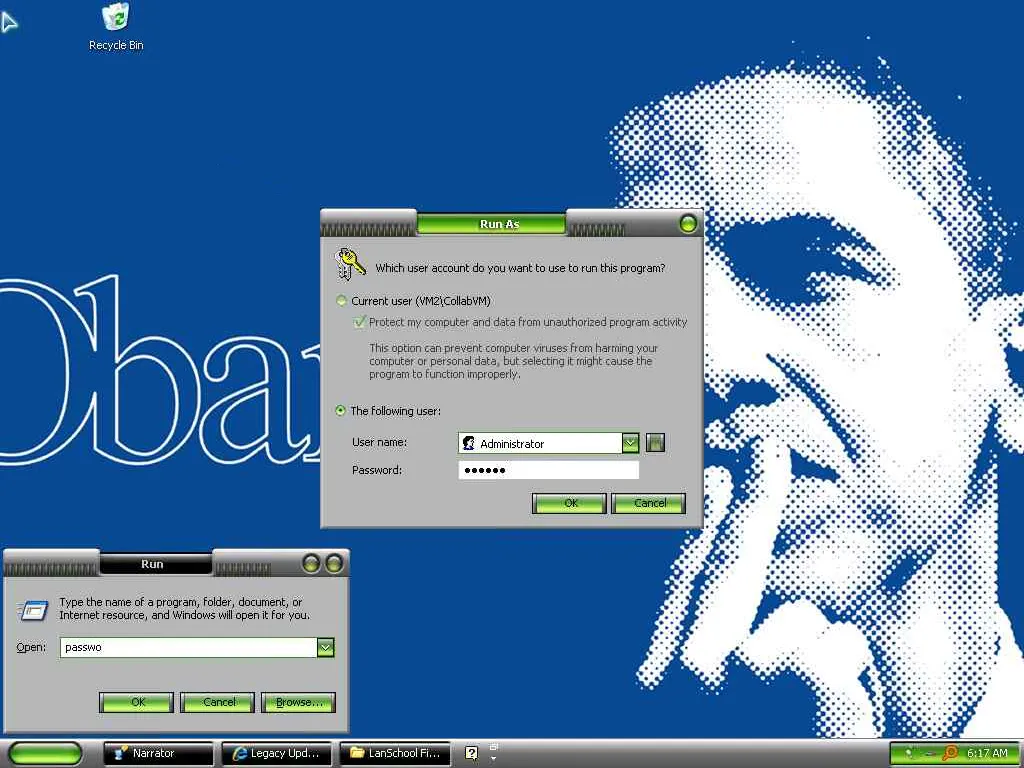Click the Password field in Run As
This screenshot has height=768, width=1024.
coord(549,470)
